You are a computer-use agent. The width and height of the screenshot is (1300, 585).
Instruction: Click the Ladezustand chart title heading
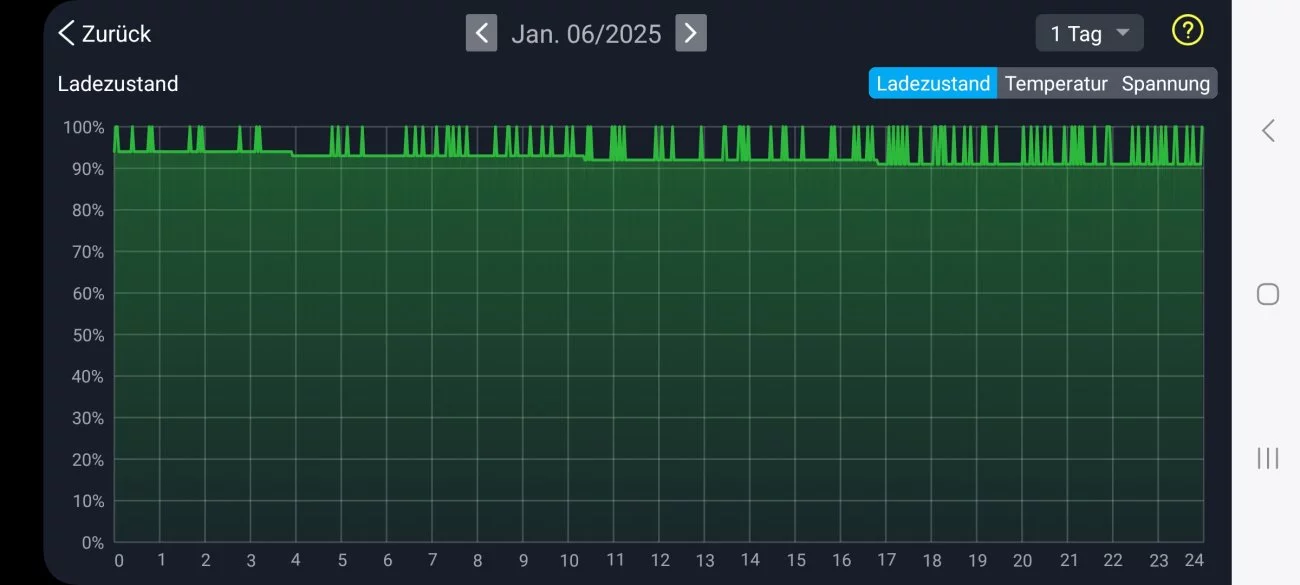(x=118, y=84)
